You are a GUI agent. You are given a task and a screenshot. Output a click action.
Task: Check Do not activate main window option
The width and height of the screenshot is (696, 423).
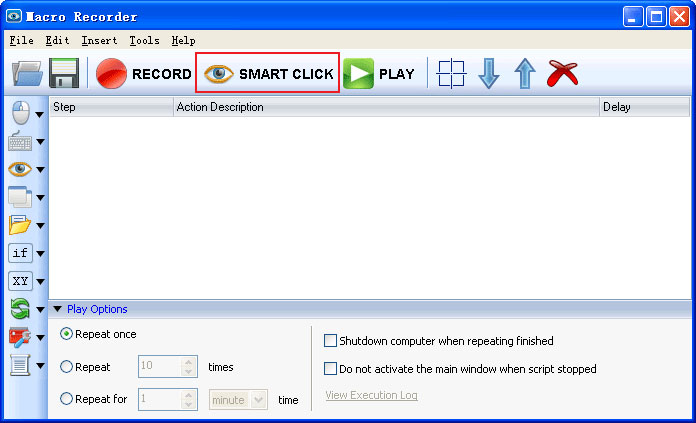pos(330,369)
